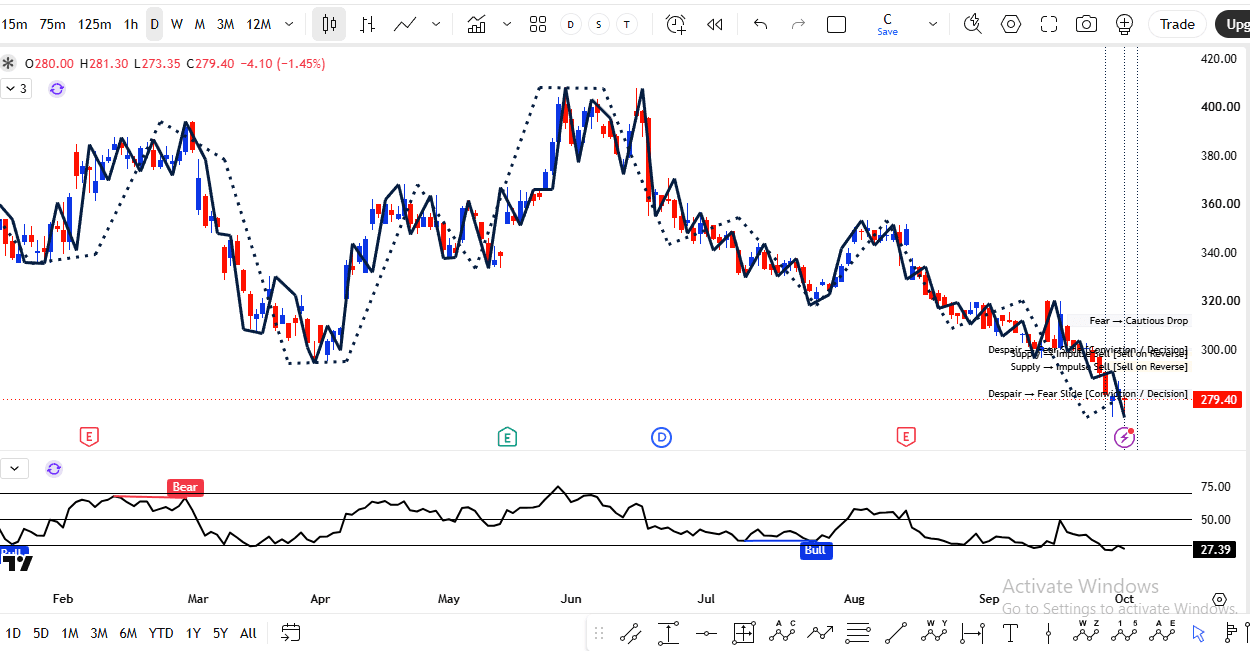This screenshot has width=1250, height=651.
Task: Expand the time interval dropdown
Action: pyautogui.click(x=289, y=24)
